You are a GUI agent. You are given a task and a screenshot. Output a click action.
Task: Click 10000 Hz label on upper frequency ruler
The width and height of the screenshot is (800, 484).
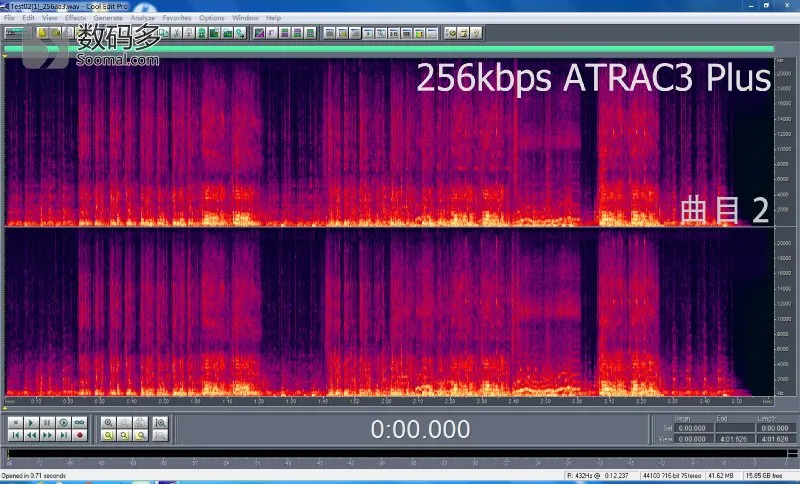(x=784, y=149)
